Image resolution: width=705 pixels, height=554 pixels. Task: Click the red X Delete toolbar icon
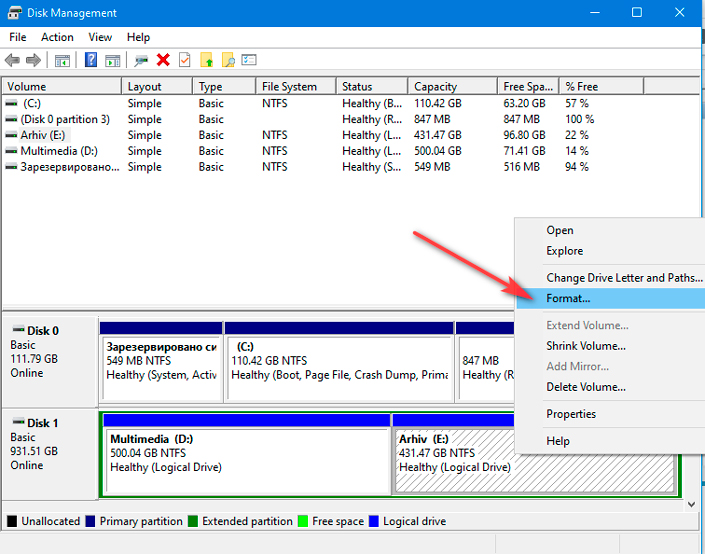163,60
